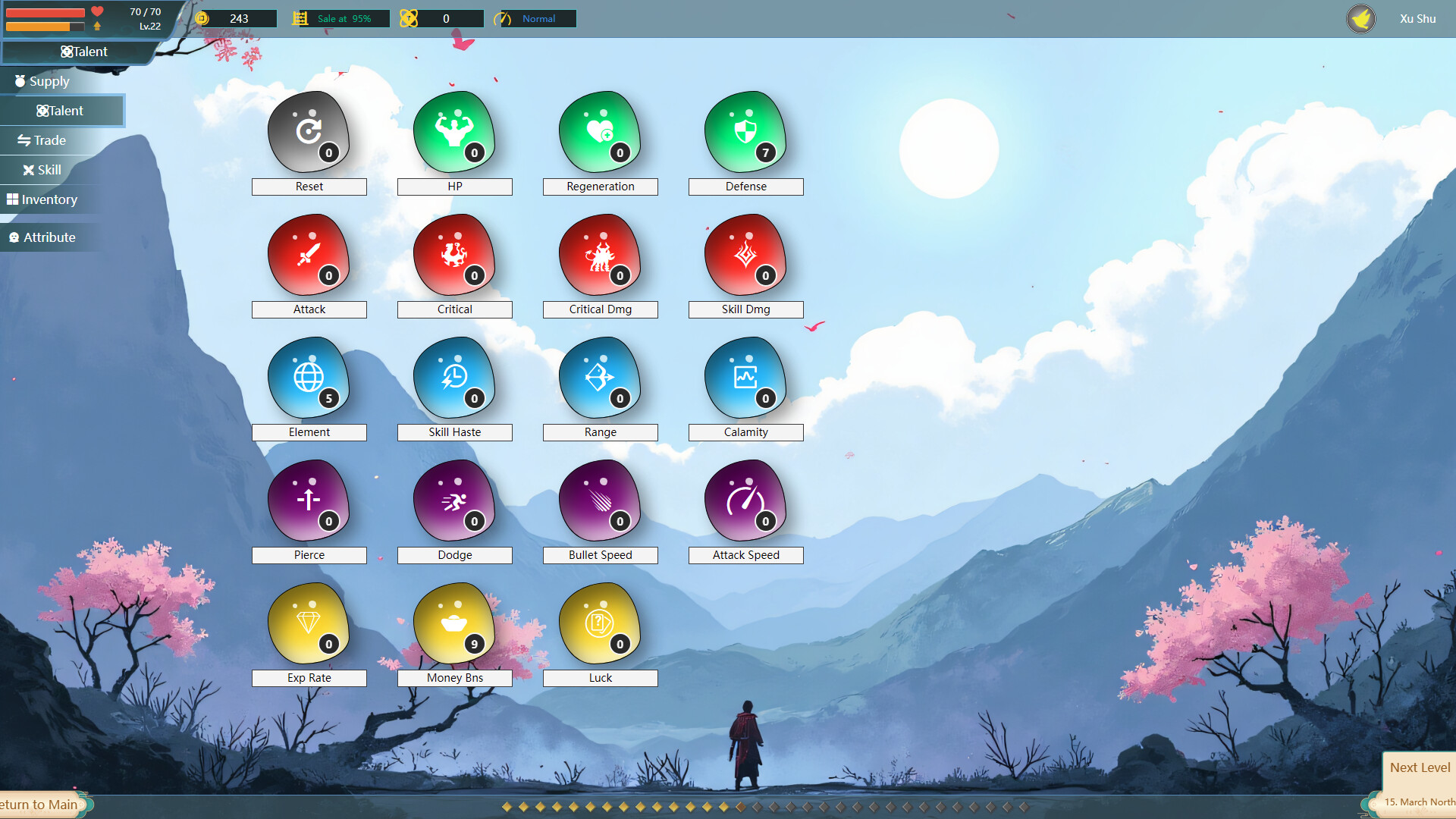Open the Inventory panel
Image resolution: width=1456 pixels, height=819 pixels.
(x=49, y=199)
